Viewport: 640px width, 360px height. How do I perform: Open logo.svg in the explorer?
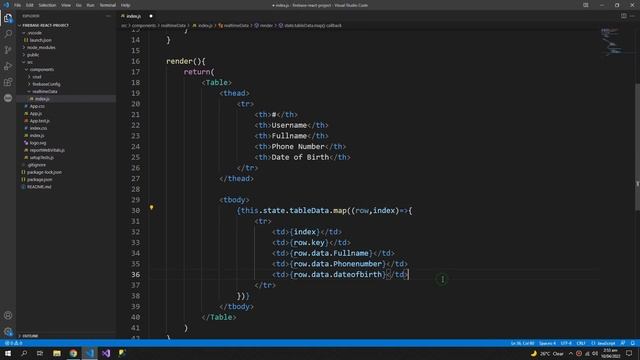pyautogui.click(x=38, y=143)
